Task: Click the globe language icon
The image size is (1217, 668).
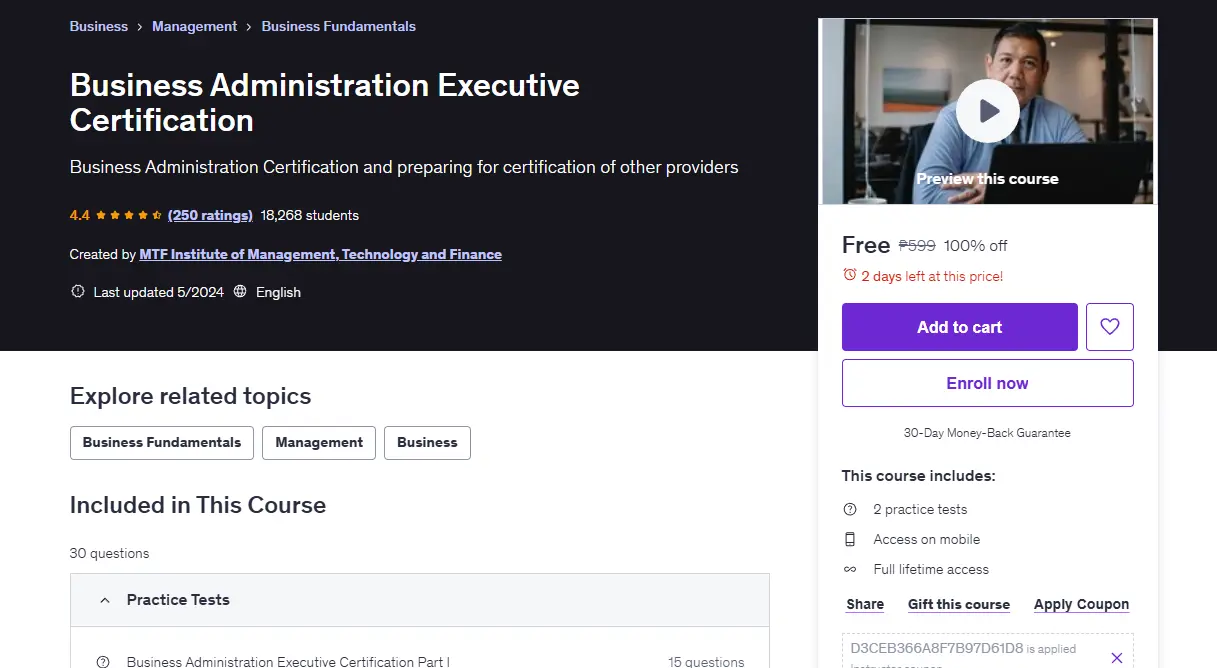Action: click(x=240, y=292)
